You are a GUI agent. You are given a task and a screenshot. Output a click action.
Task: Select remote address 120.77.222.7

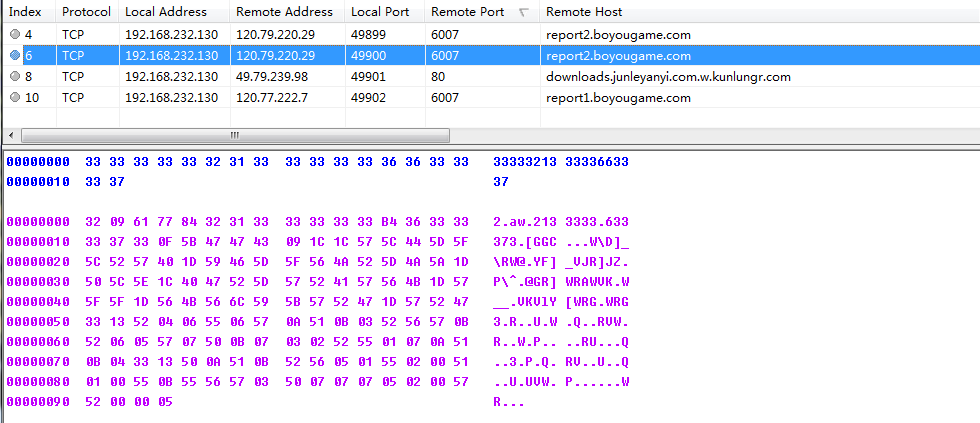(x=272, y=97)
